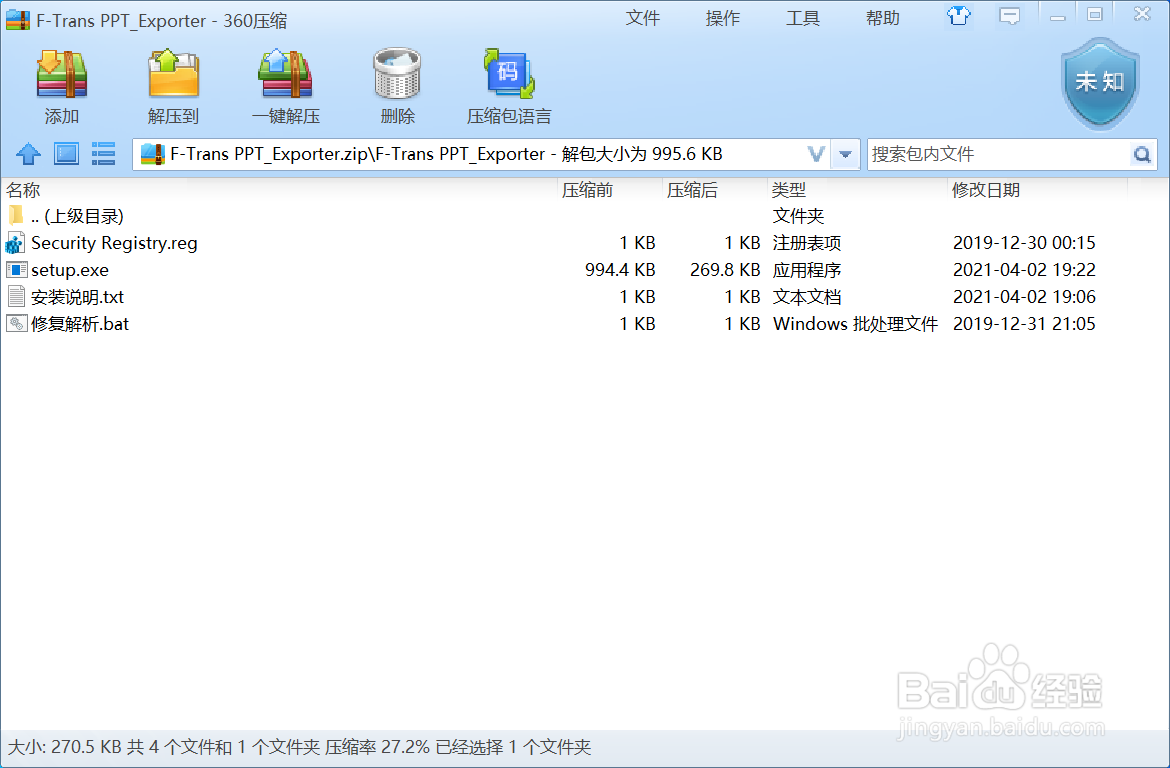Click the 994.4 KB size cell

point(620,270)
